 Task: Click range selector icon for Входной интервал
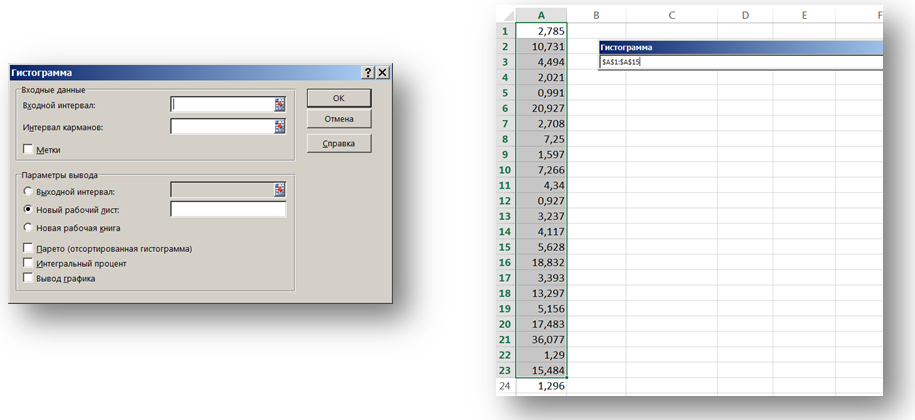point(281,104)
